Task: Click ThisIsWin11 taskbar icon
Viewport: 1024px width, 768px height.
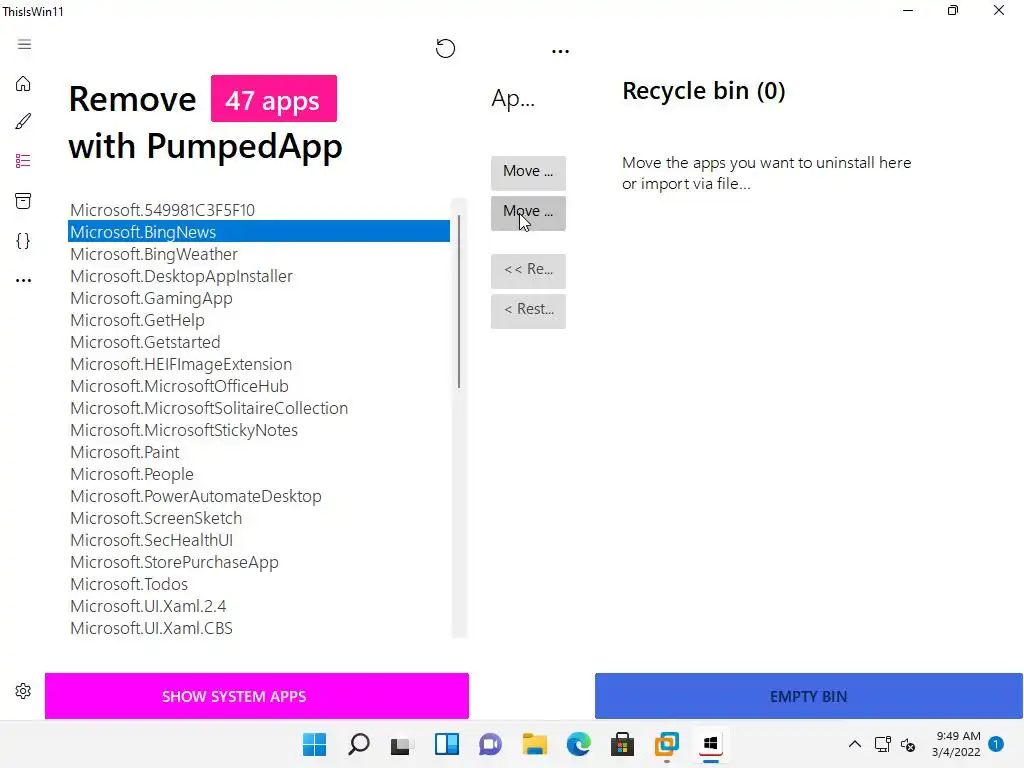Action: coord(711,744)
